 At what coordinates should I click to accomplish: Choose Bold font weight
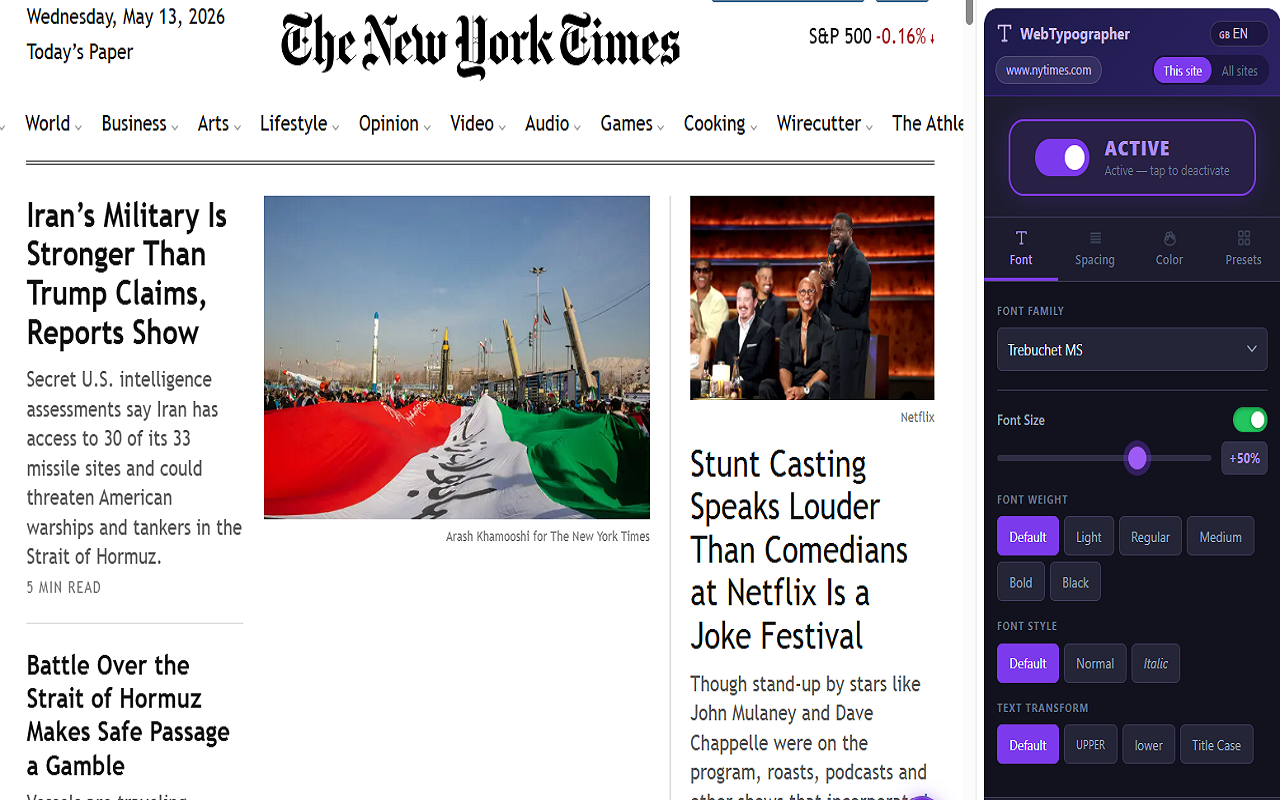[x=1021, y=582]
